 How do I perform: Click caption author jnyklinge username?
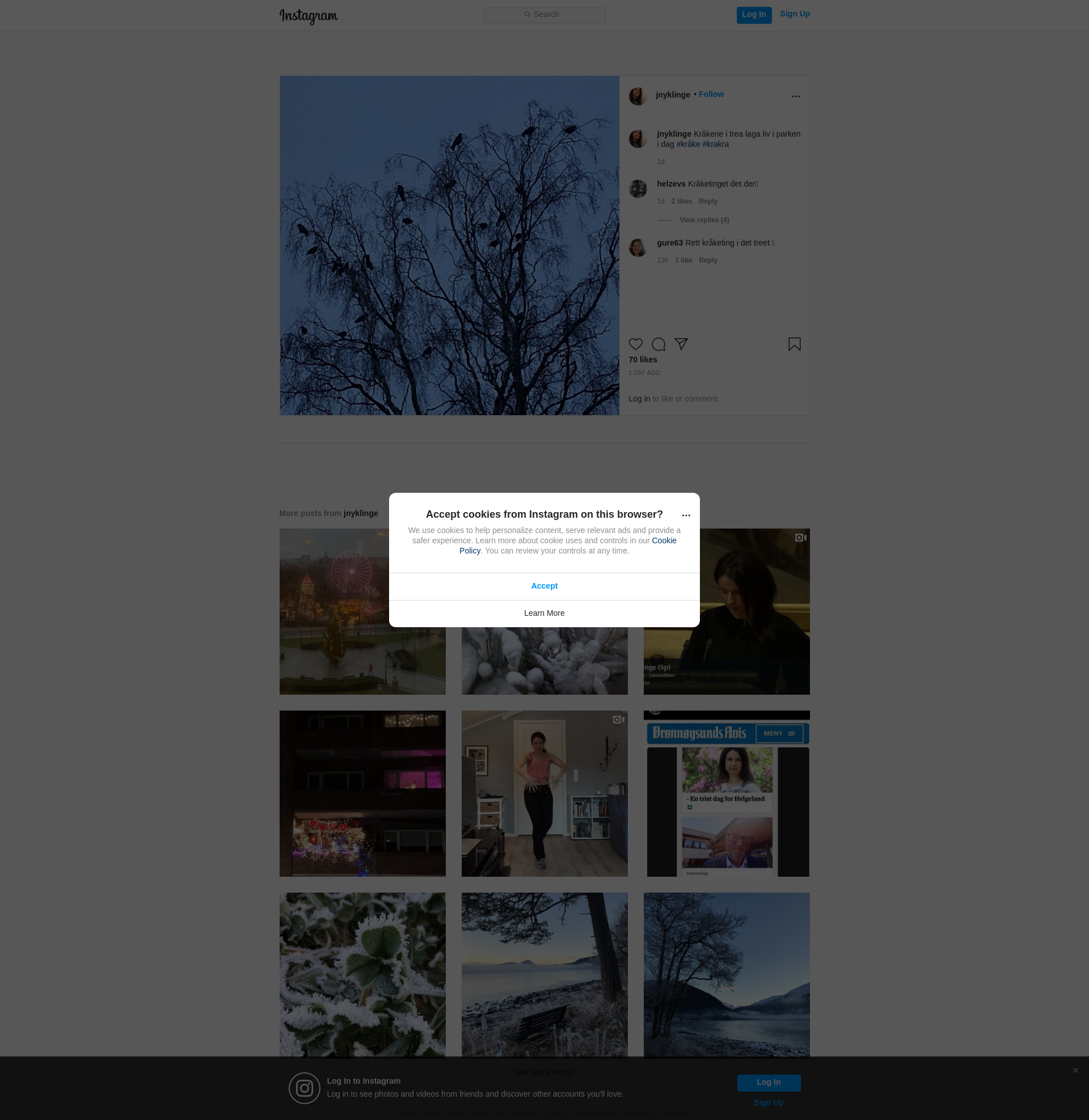click(x=674, y=134)
